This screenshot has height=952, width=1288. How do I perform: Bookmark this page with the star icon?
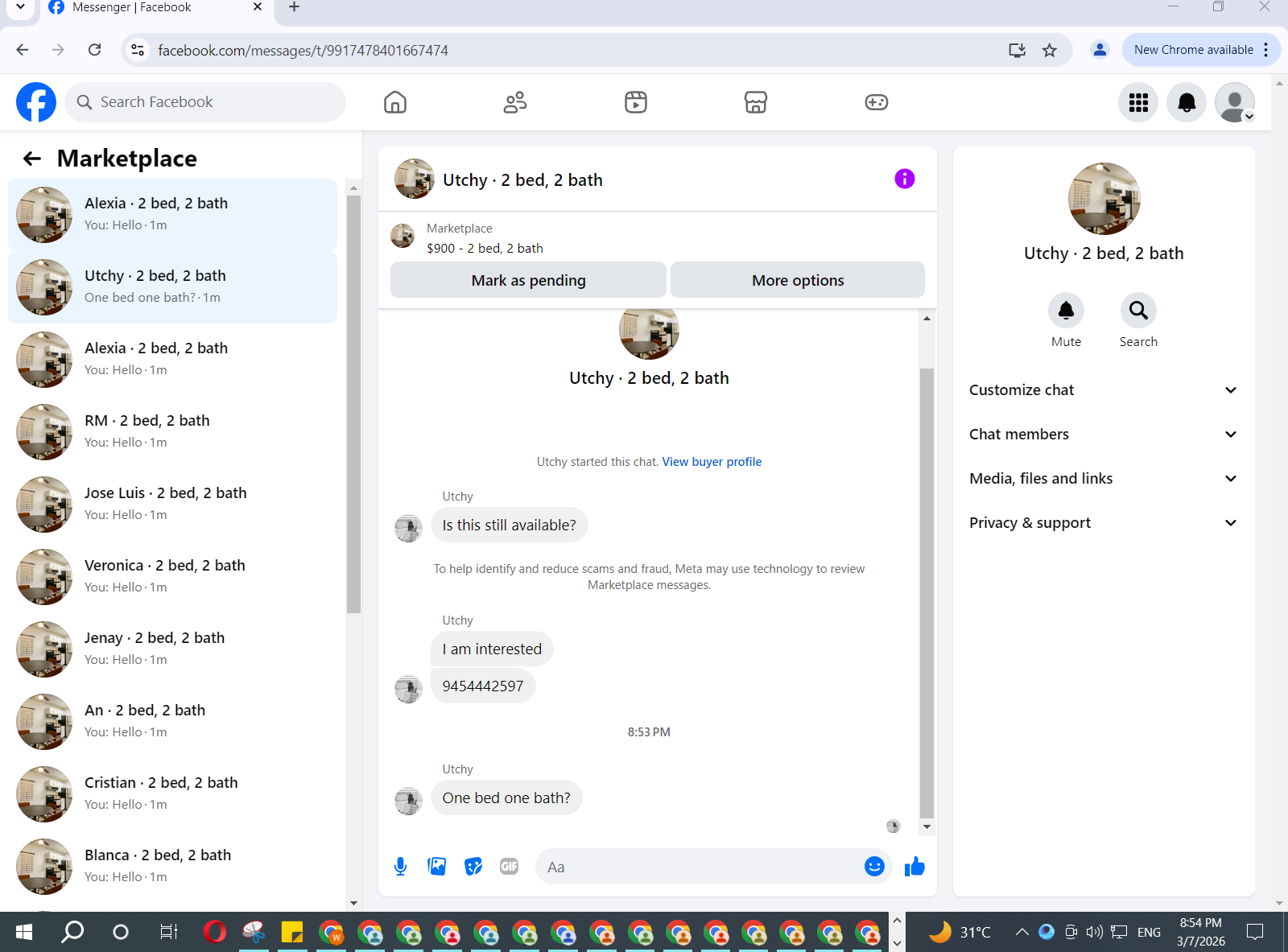click(x=1050, y=50)
